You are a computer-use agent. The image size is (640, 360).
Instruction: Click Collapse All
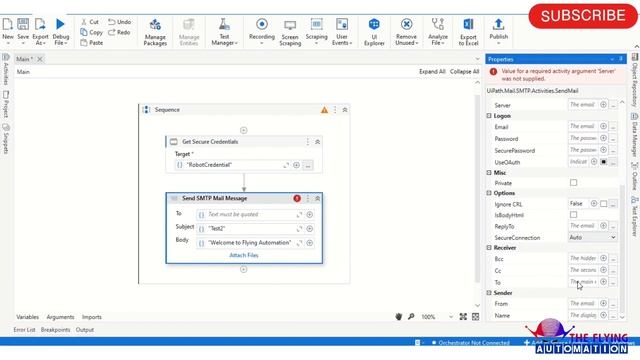click(464, 71)
